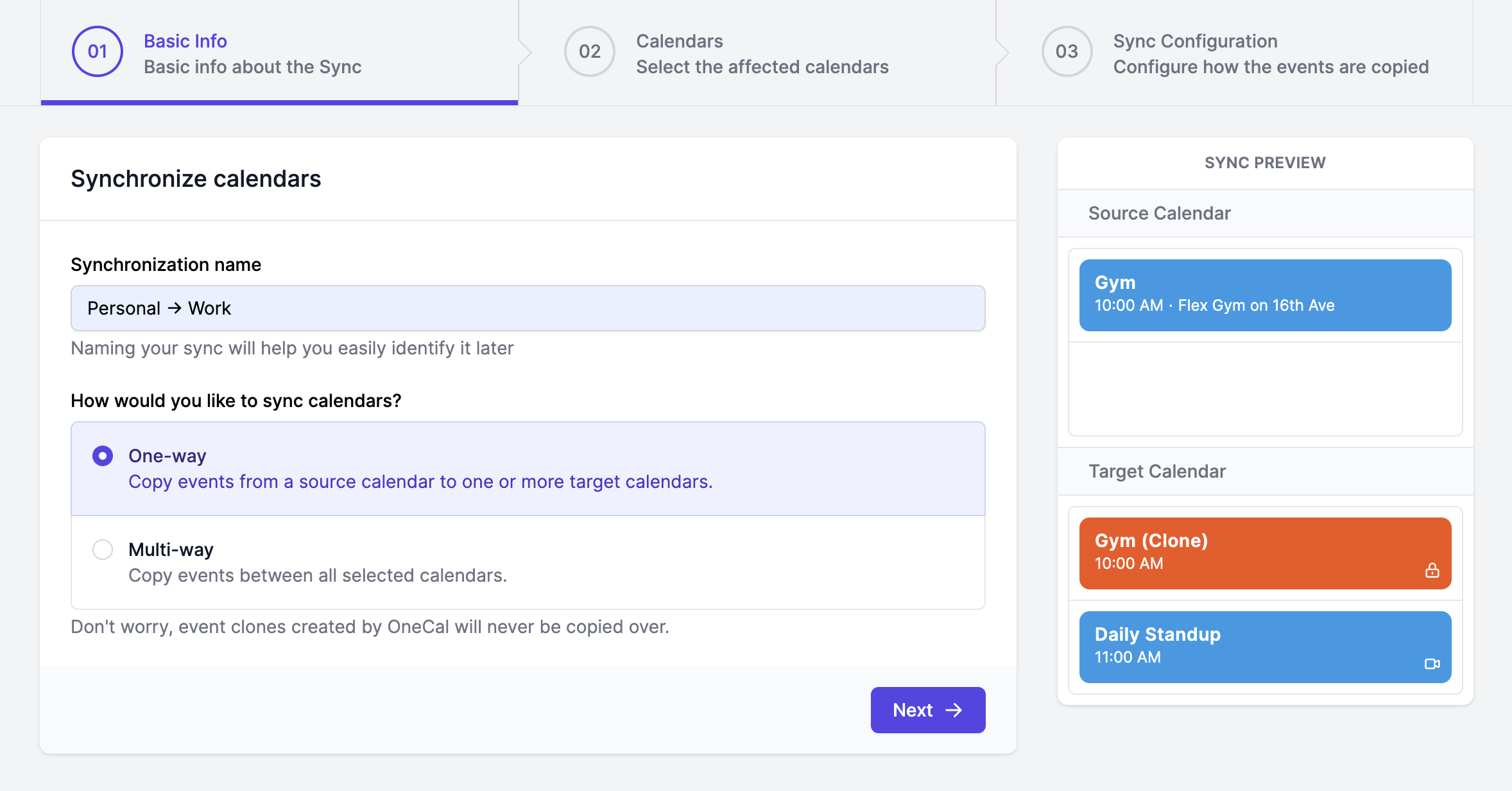Select the Gym event in Source Calendar
1512x791 pixels.
tap(1264, 295)
